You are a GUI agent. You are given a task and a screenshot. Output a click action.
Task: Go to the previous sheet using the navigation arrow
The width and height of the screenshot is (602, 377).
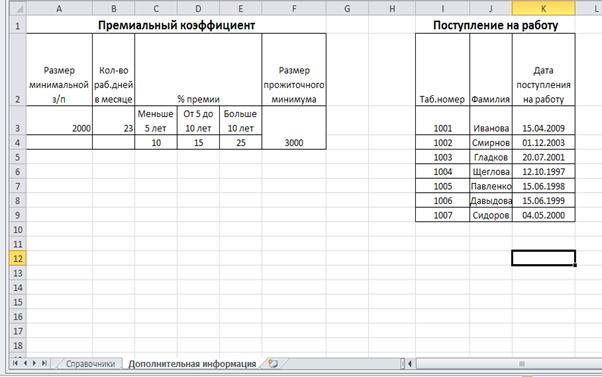25,363
